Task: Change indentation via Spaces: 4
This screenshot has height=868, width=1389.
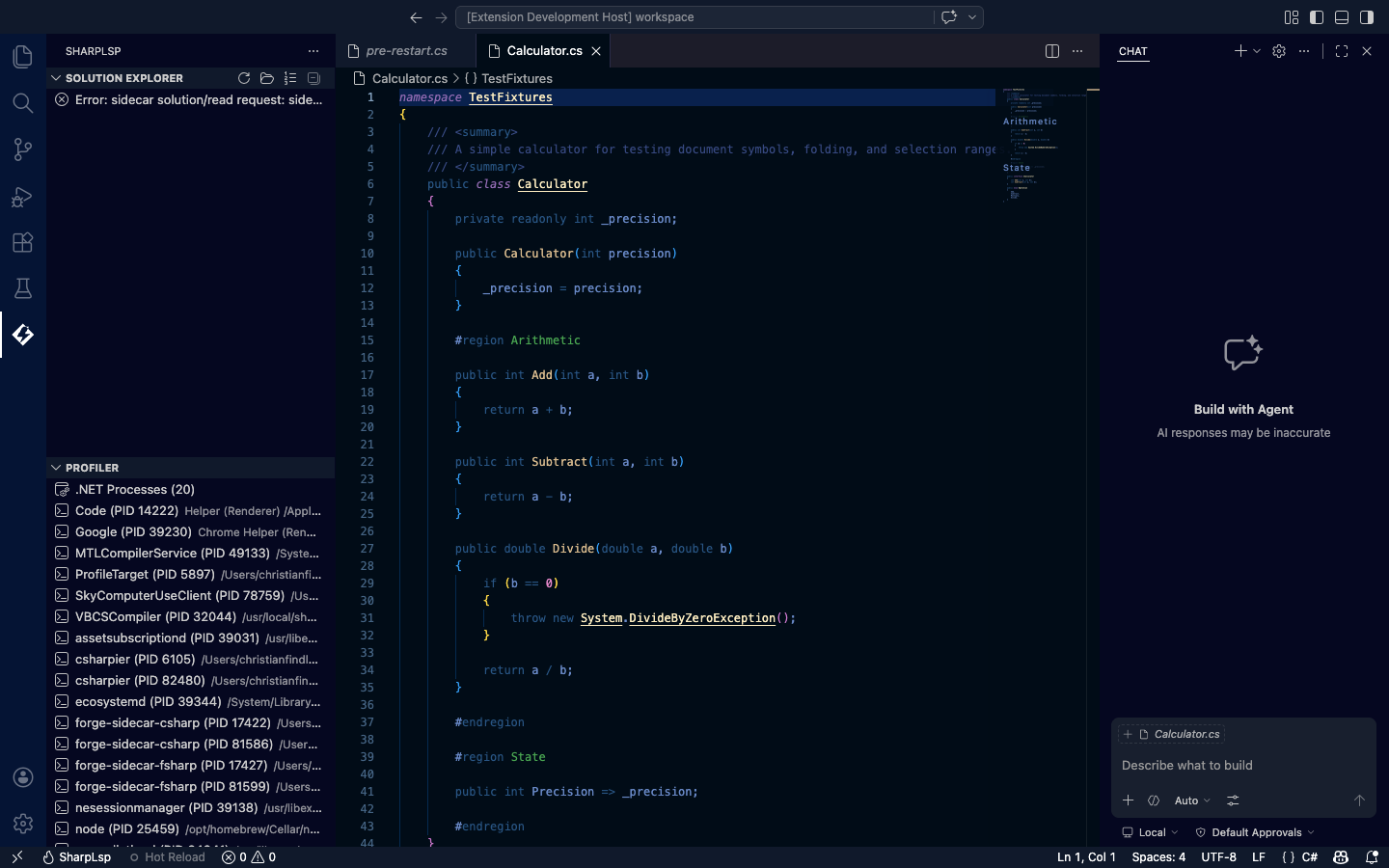Action: point(1158,856)
